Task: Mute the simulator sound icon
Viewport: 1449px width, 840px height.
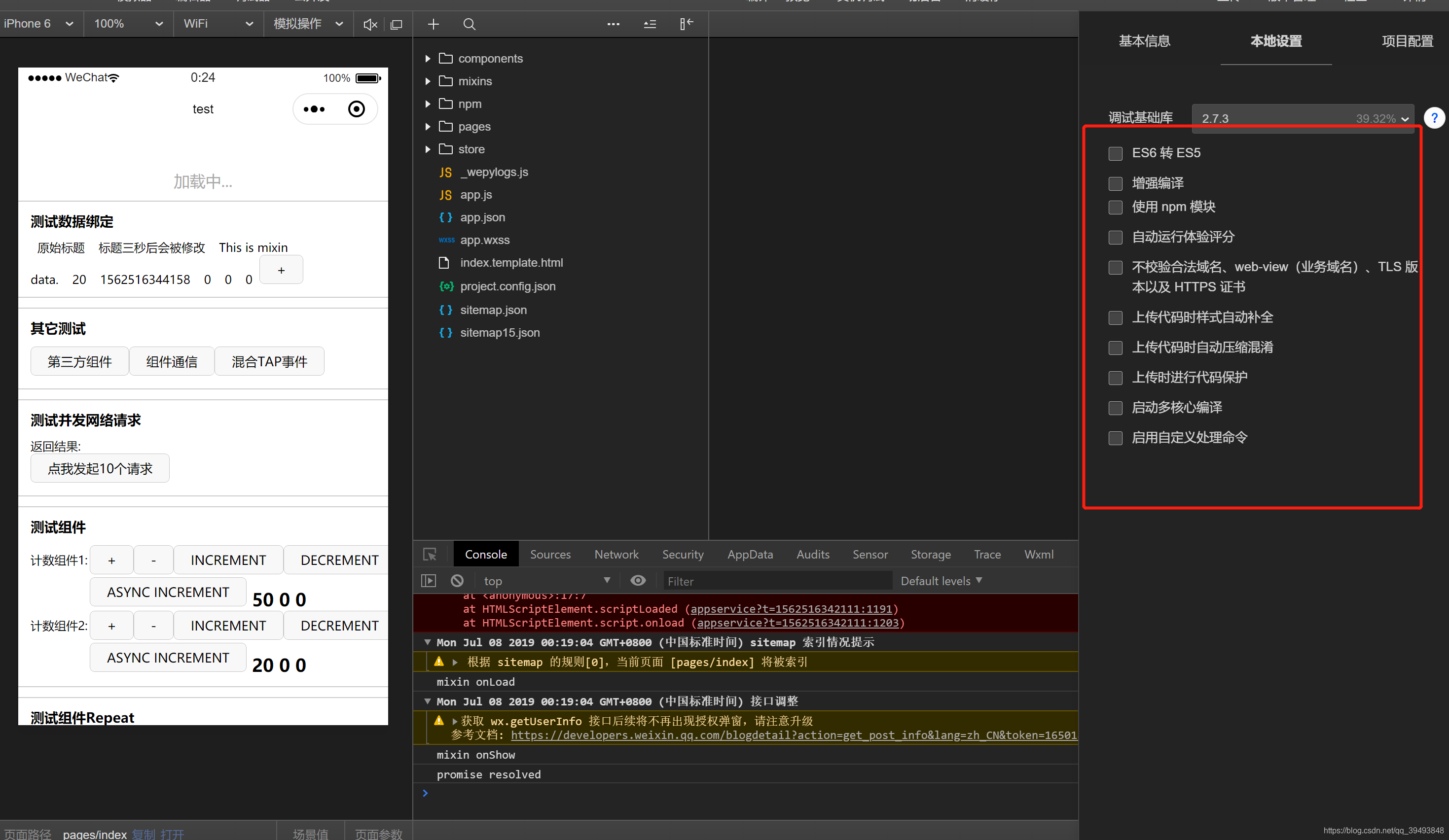Action: 370,24
